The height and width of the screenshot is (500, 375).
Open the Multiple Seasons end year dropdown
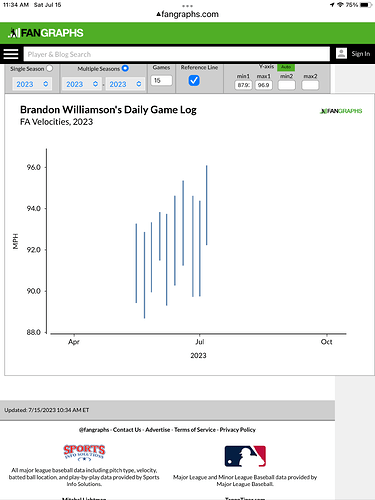(x=125, y=84)
